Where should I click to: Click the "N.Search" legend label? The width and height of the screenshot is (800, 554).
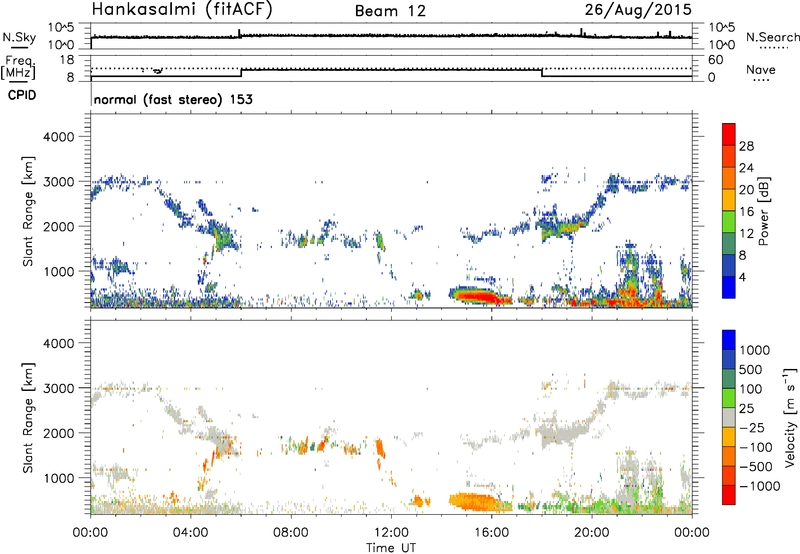tap(772, 37)
